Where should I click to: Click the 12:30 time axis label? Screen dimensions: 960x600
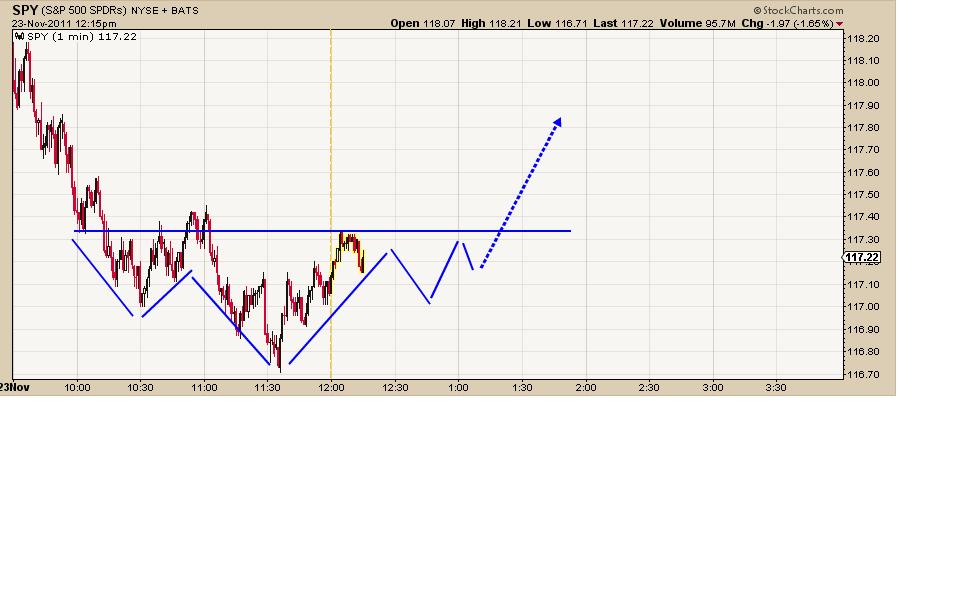(395, 388)
